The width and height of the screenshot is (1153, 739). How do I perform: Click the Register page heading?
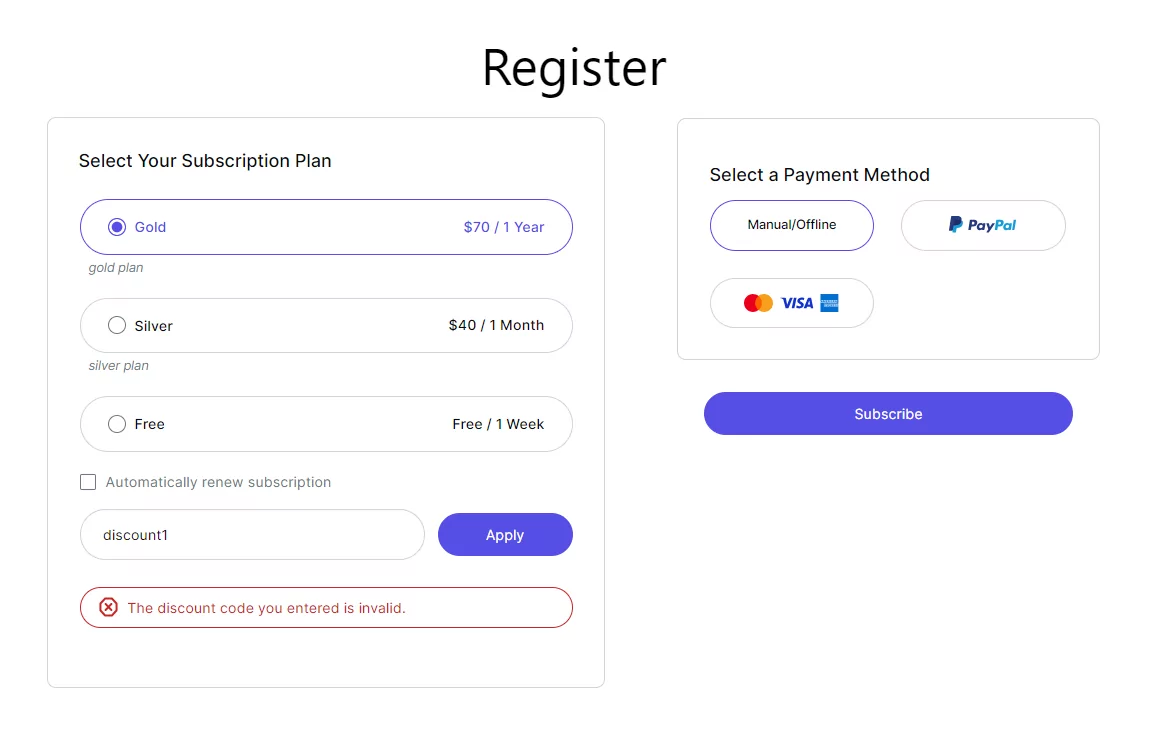(574, 68)
